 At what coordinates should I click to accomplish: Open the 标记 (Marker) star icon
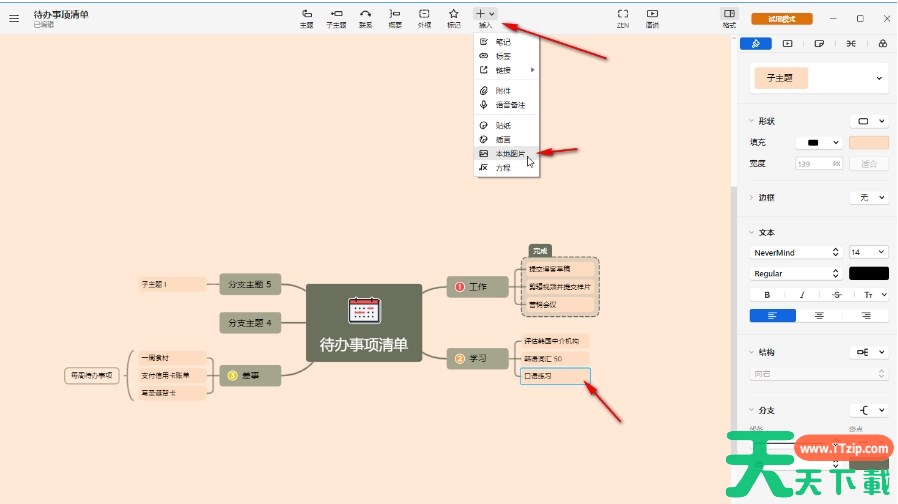pos(454,17)
